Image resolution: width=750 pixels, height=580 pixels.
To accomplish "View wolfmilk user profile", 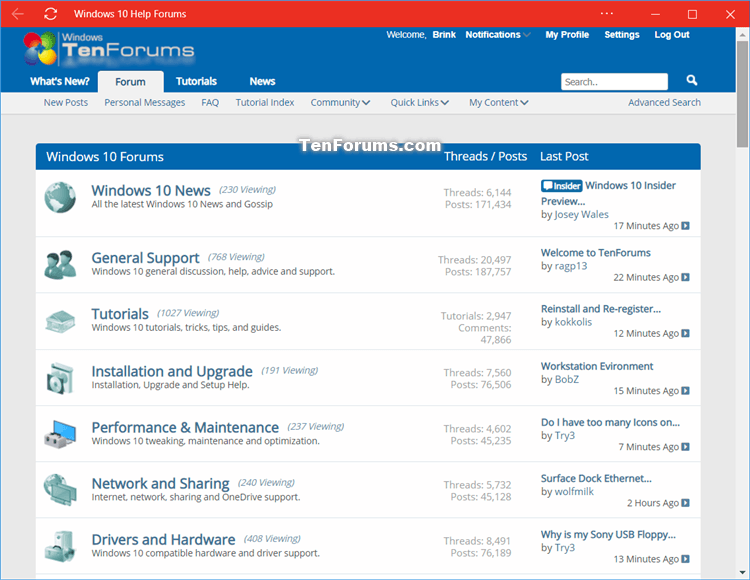I will pos(574,492).
